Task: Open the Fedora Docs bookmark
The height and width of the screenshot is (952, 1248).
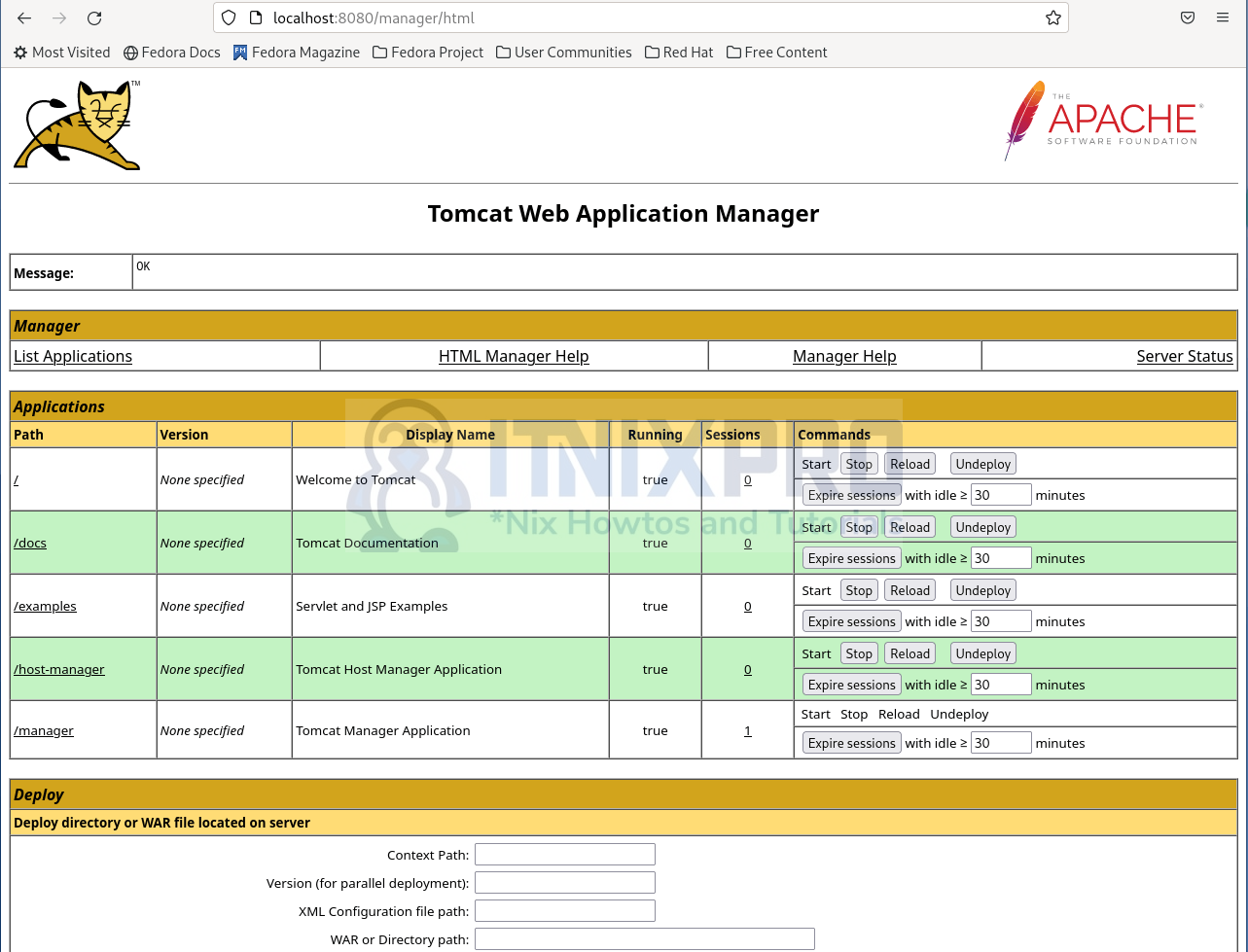Action: point(172,53)
